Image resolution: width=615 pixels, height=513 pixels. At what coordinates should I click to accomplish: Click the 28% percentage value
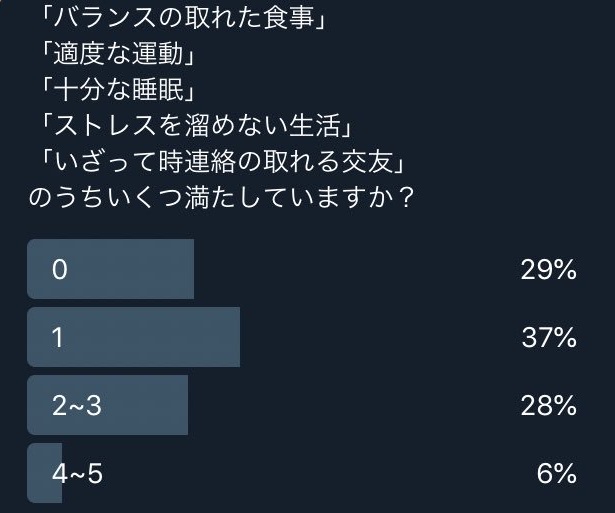tap(548, 406)
